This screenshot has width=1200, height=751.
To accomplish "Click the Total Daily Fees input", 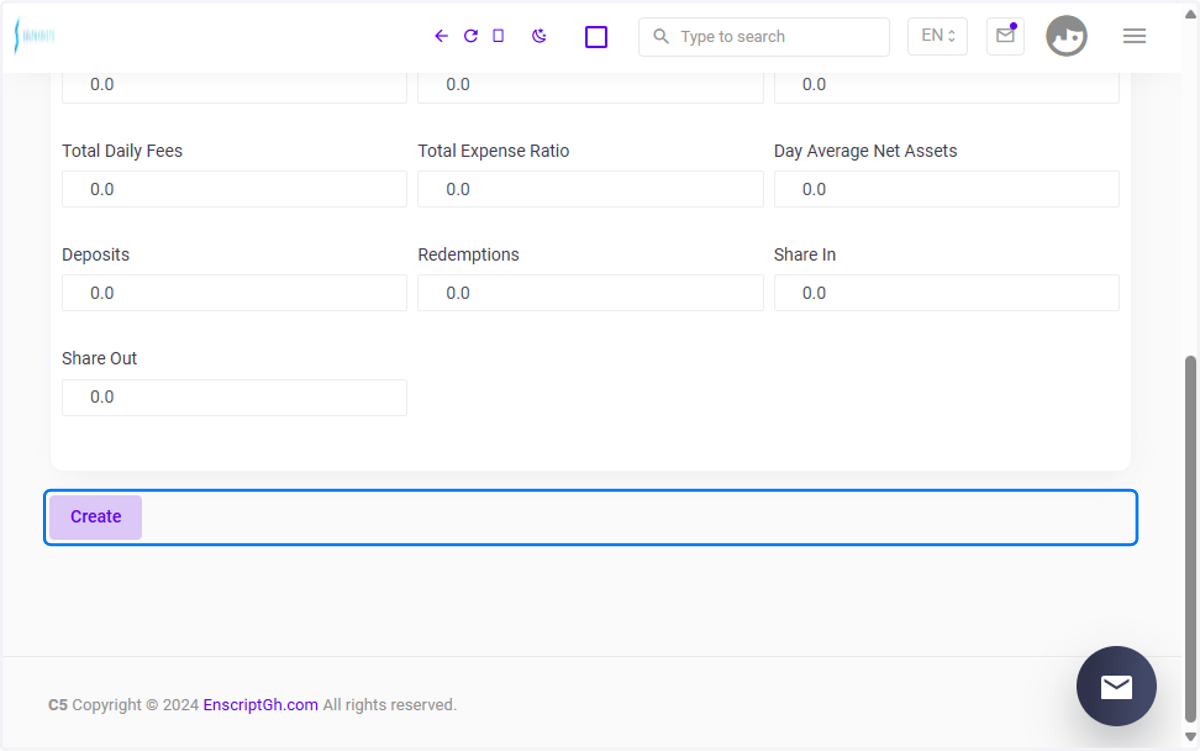I will 234,189.
